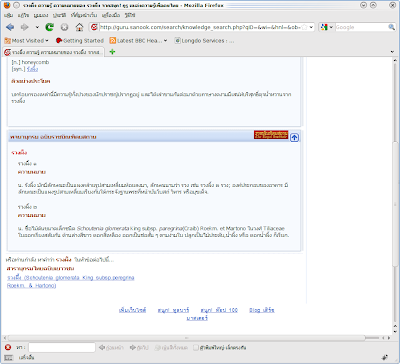Open the แฟ้ม (File) menu
Viewport: 400px width, 364px height.
point(8,16)
